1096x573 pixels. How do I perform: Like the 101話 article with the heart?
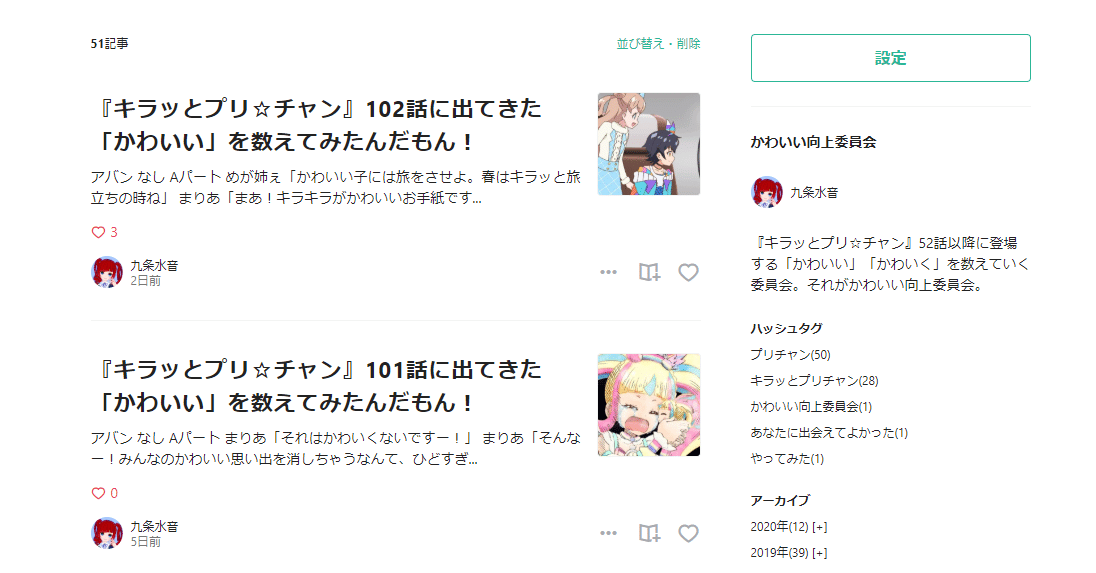pyautogui.click(x=688, y=533)
